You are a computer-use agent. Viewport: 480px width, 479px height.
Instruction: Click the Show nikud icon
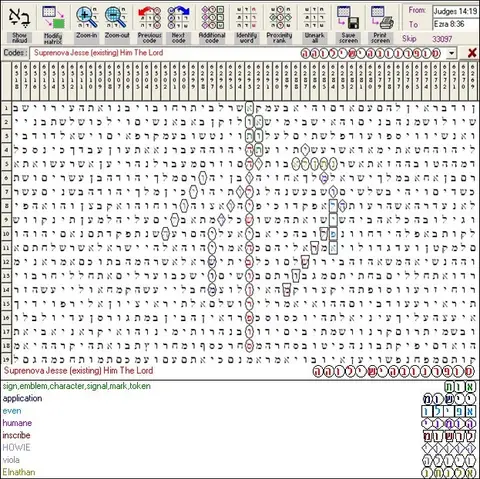[x=19, y=17]
